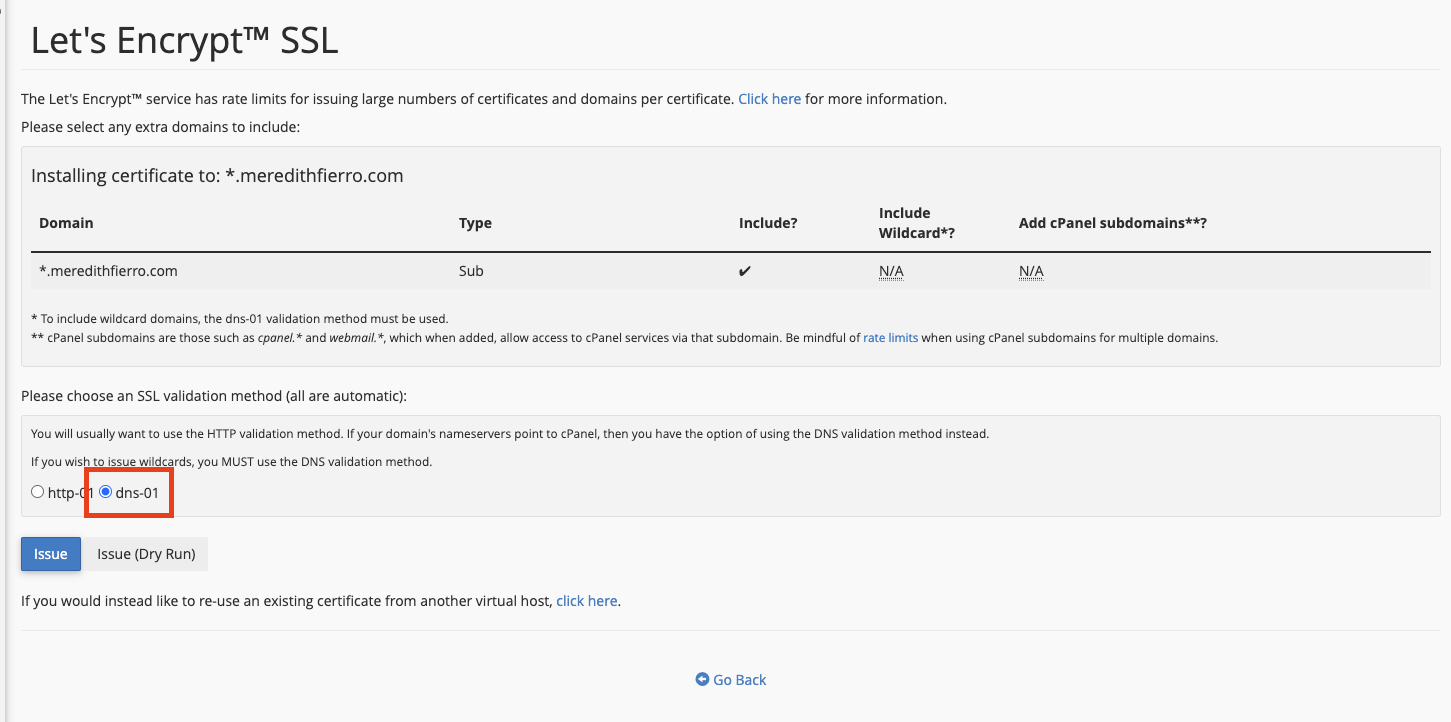Click the N/A under Include Wildcard
This screenshot has height=722, width=1451.
[891, 271]
